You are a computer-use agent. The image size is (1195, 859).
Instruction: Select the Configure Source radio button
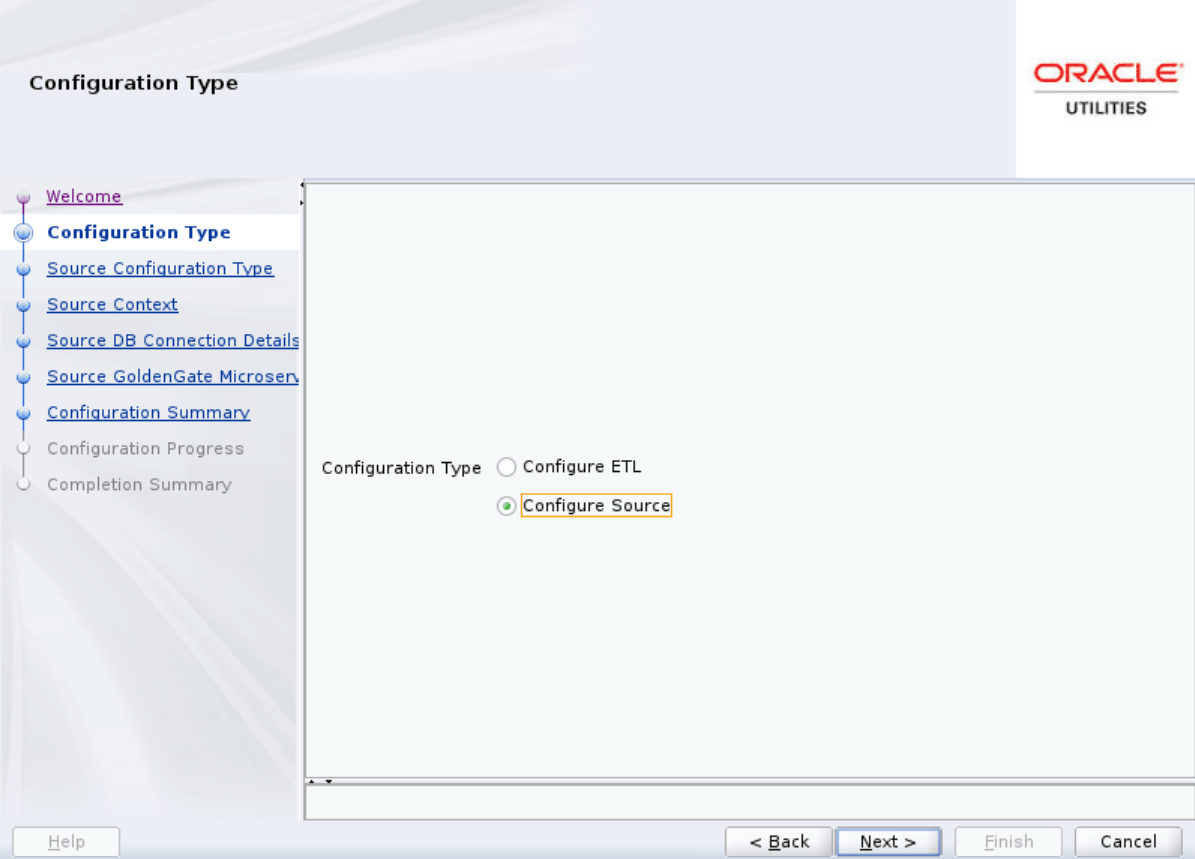click(507, 505)
